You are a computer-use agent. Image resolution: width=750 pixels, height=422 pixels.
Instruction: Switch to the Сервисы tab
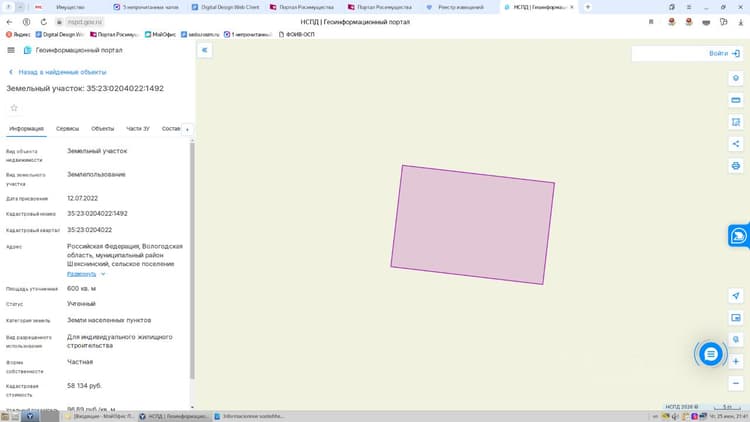[x=67, y=129]
